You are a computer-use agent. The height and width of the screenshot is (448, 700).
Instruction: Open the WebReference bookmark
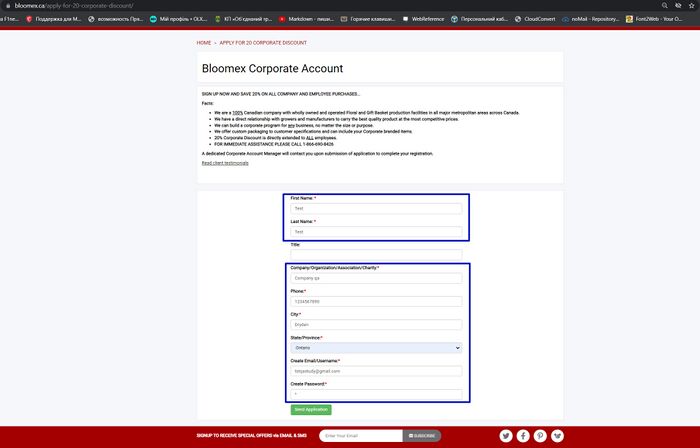pos(423,19)
